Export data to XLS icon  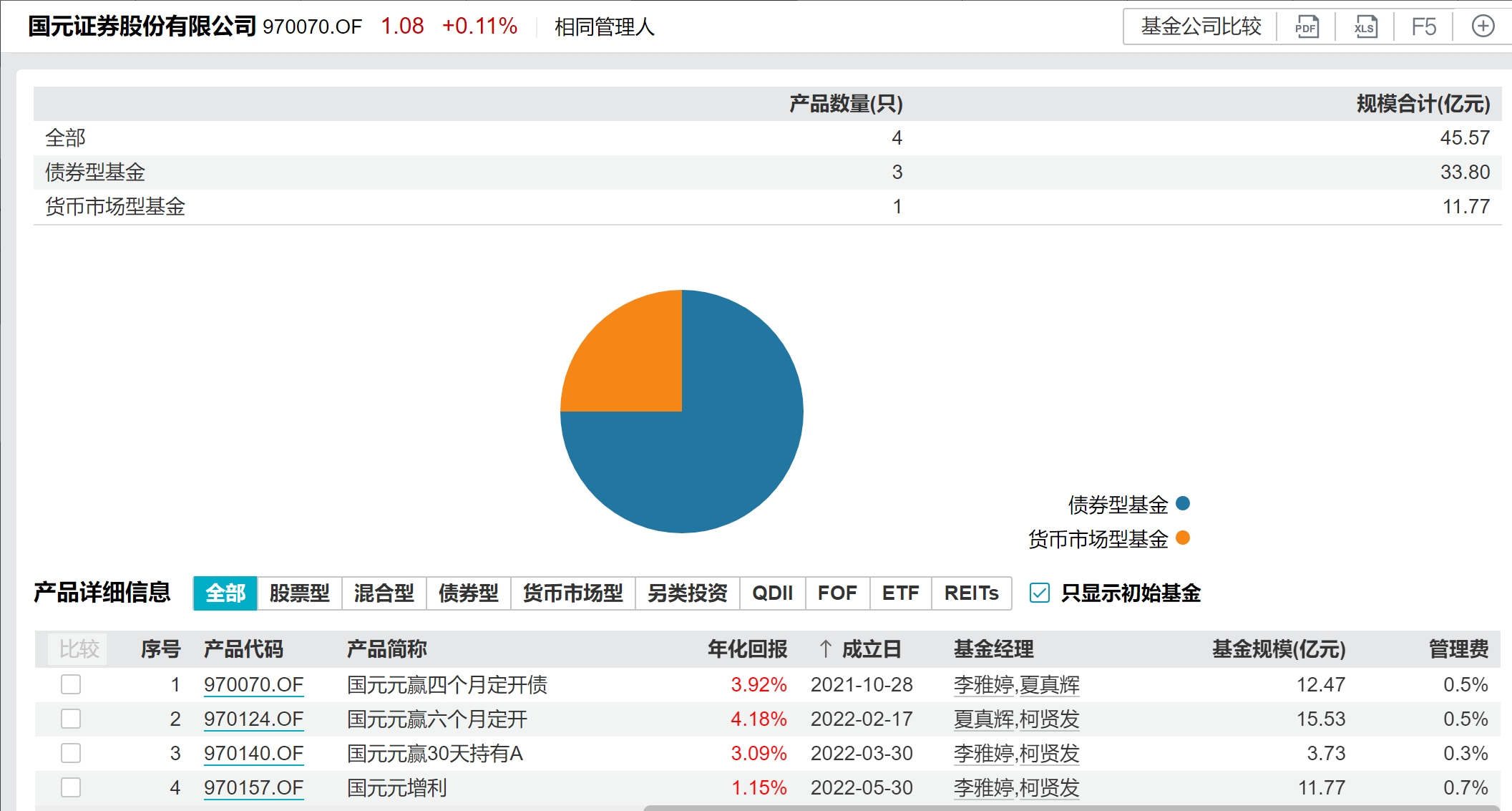tap(1365, 27)
